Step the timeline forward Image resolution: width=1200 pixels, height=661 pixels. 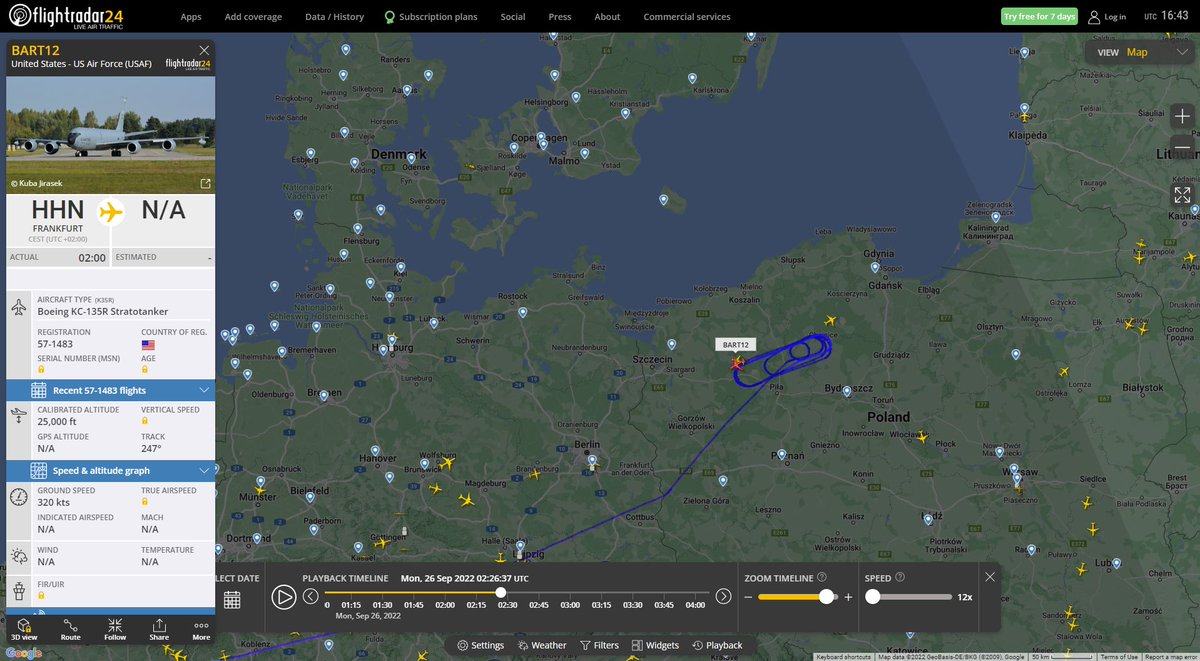tap(723, 596)
